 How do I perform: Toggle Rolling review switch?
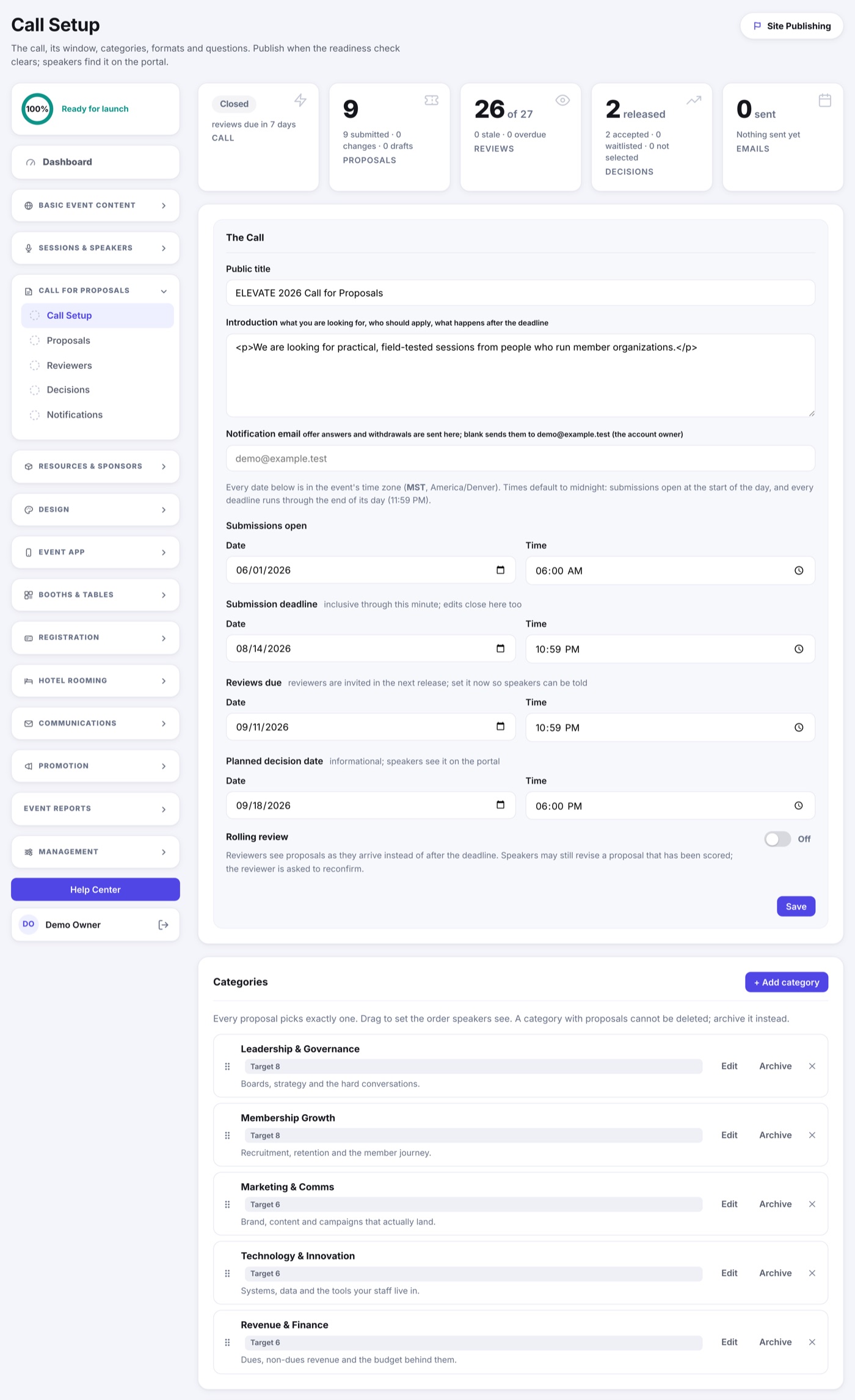tap(777, 839)
